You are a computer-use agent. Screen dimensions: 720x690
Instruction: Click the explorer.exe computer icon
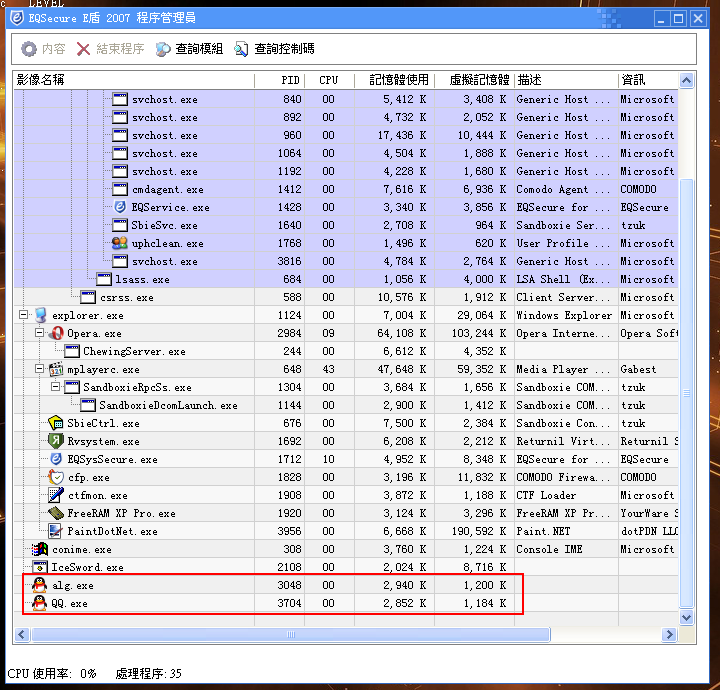[x=41, y=315]
